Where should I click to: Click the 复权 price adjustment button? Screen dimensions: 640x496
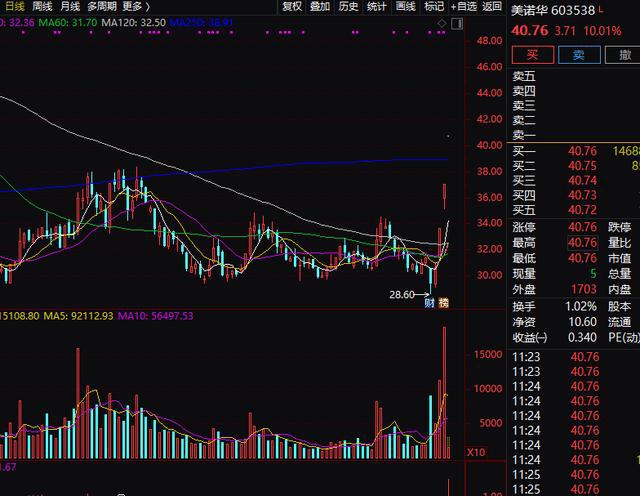coord(292,6)
